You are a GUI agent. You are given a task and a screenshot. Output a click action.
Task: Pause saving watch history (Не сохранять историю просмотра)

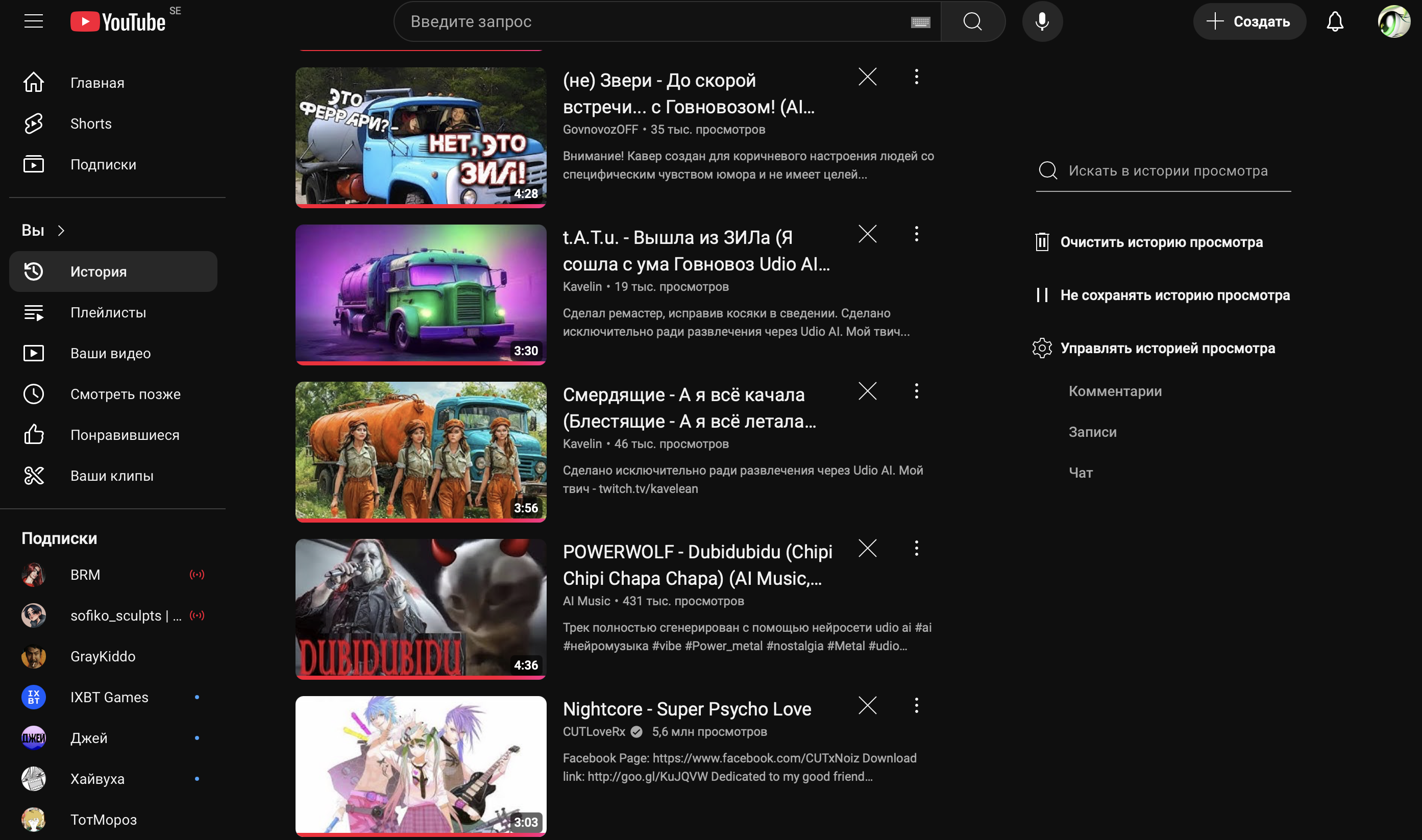[1174, 295]
